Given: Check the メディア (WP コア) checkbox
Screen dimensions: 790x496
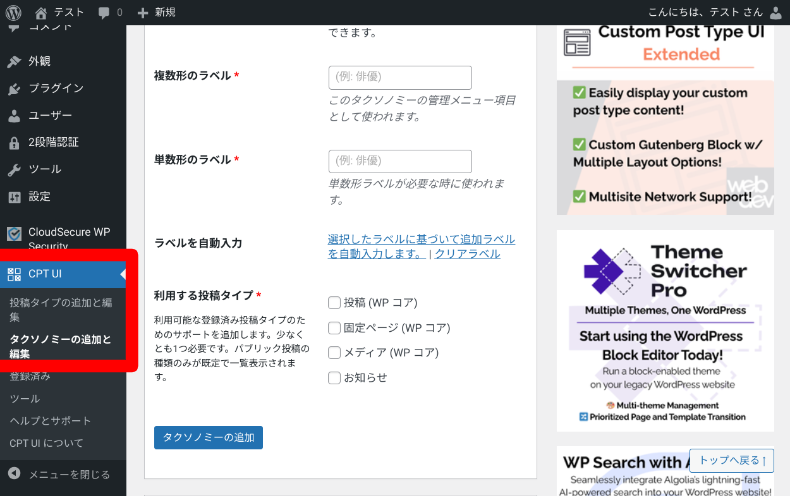Looking at the screenshot, I should coord(334,352).
